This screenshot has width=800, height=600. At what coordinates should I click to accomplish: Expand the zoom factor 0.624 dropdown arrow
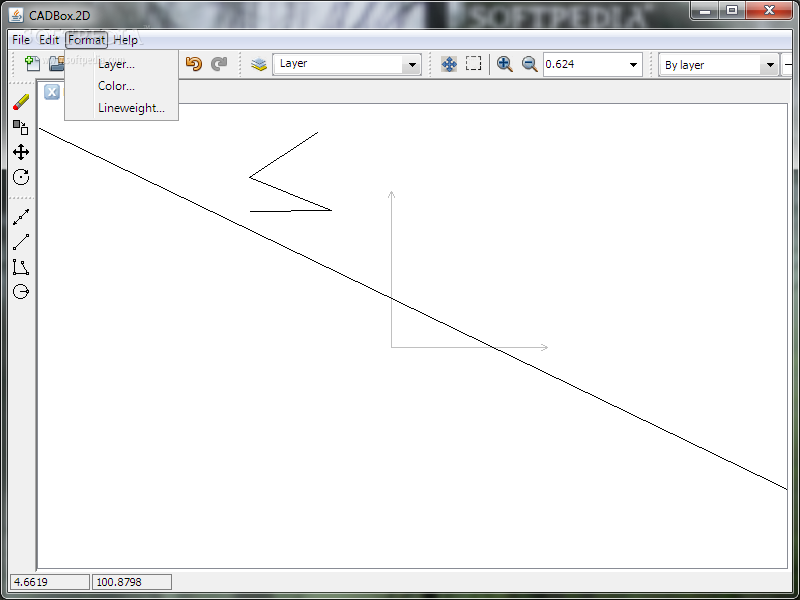(x=633, y=65)
